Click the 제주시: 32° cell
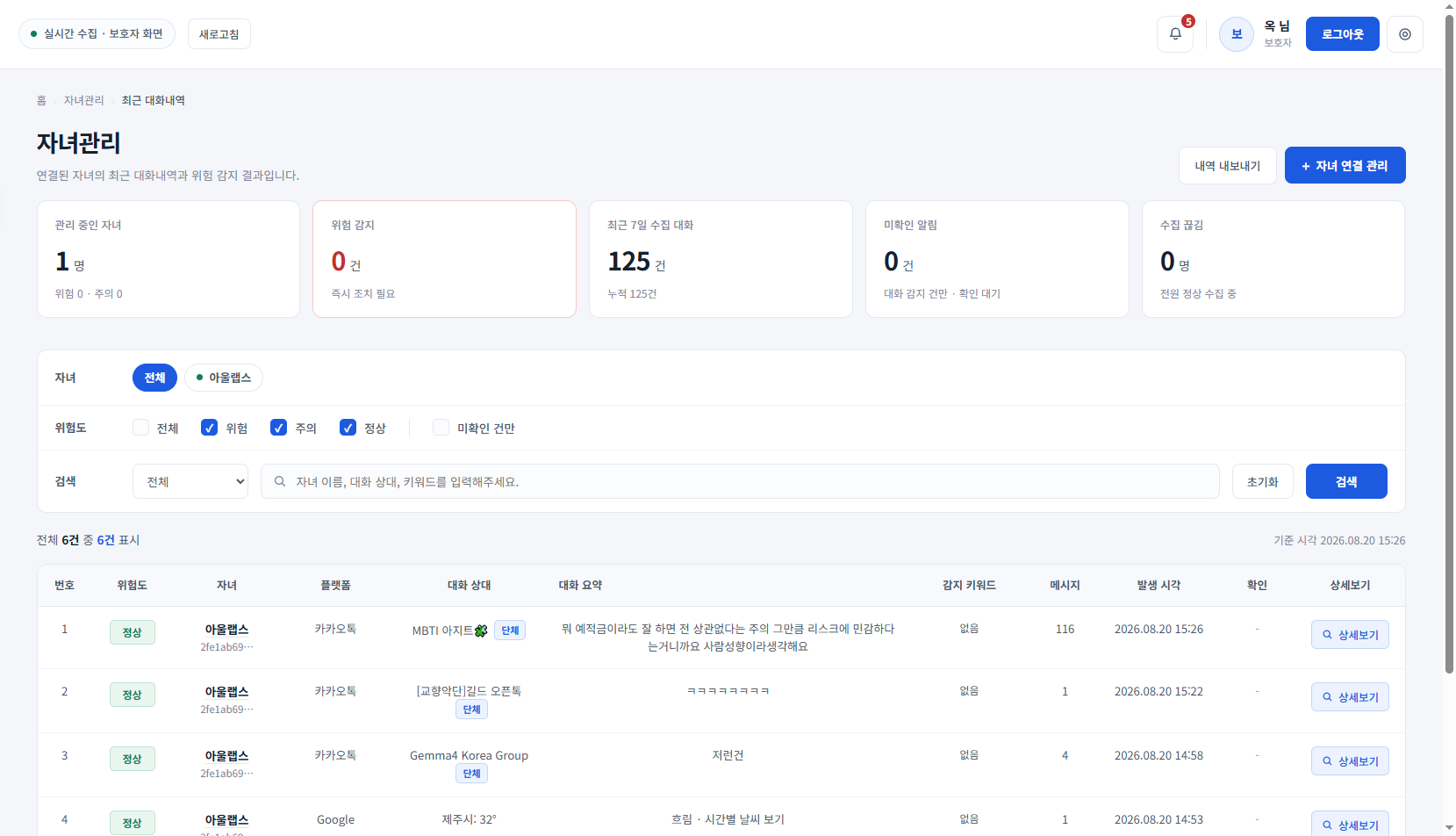 (x=469, y=819)
